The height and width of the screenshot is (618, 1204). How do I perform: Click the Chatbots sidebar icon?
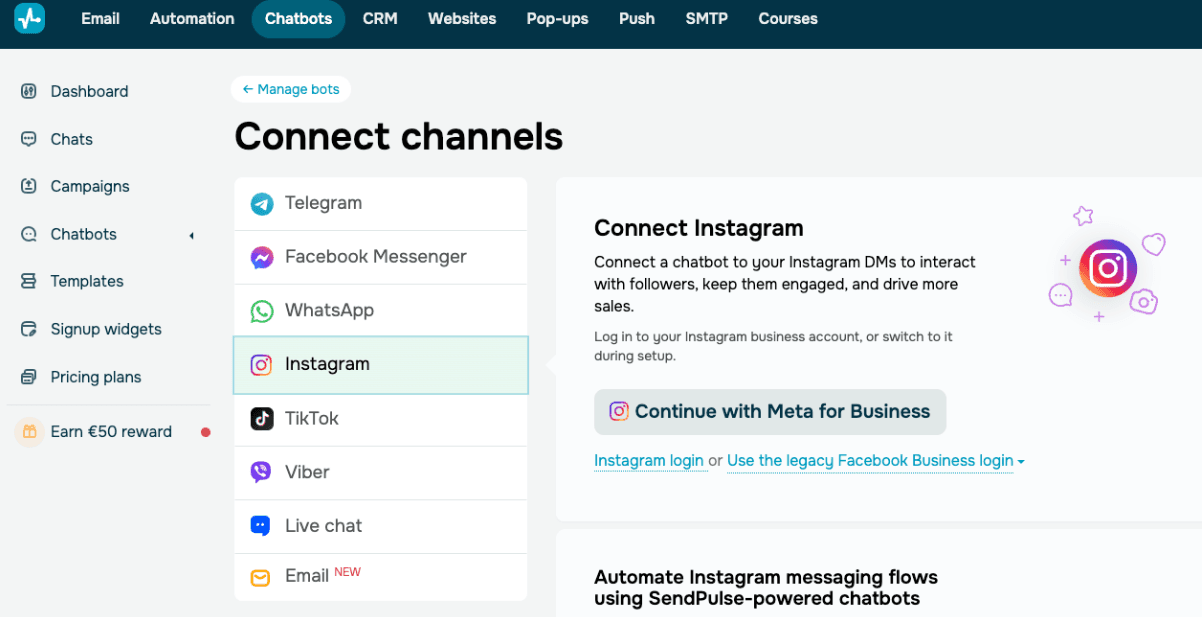coord(29,234)
